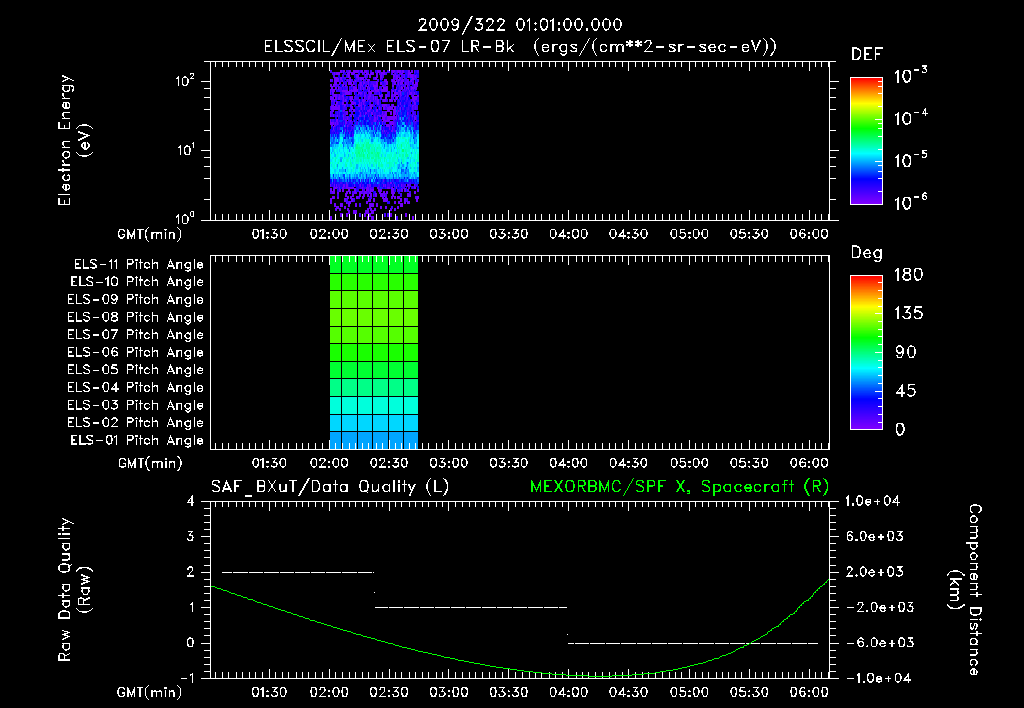Click the 'ELS-10 Pitch Angle' row label
The width and height of the screenshot is (1024, 708).
(x=137, y=282)
